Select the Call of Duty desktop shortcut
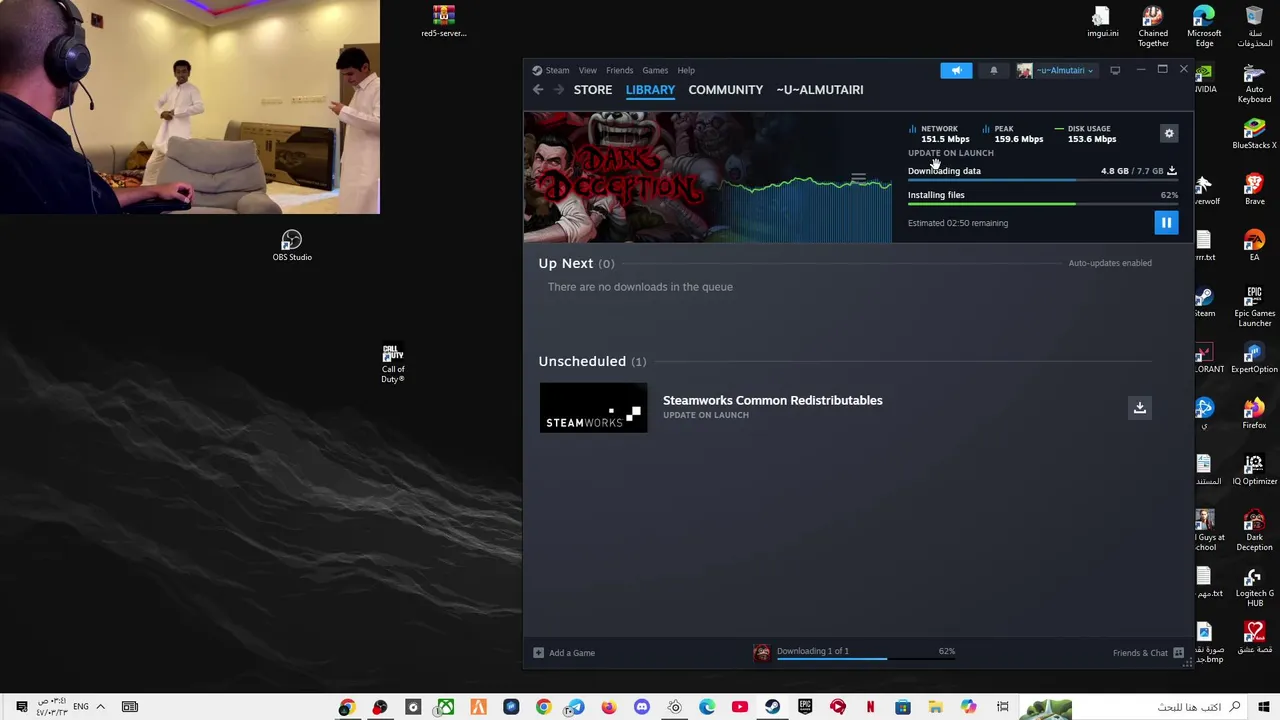The image size is (1280, 720). pyautogui.click(x=393, y=364)
